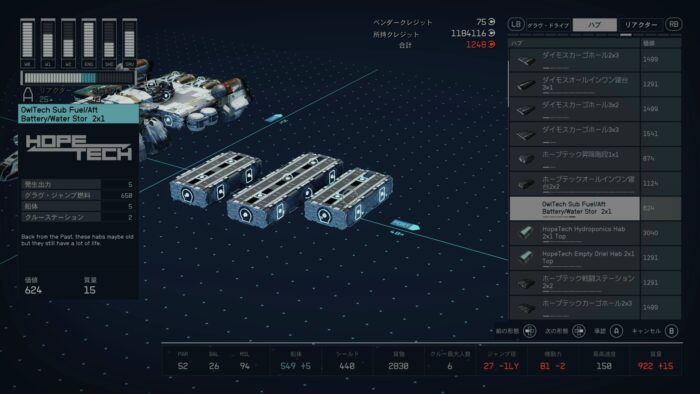700x394 pixels.
Task: Click the next variant d-pad icon
Action: 579,331
